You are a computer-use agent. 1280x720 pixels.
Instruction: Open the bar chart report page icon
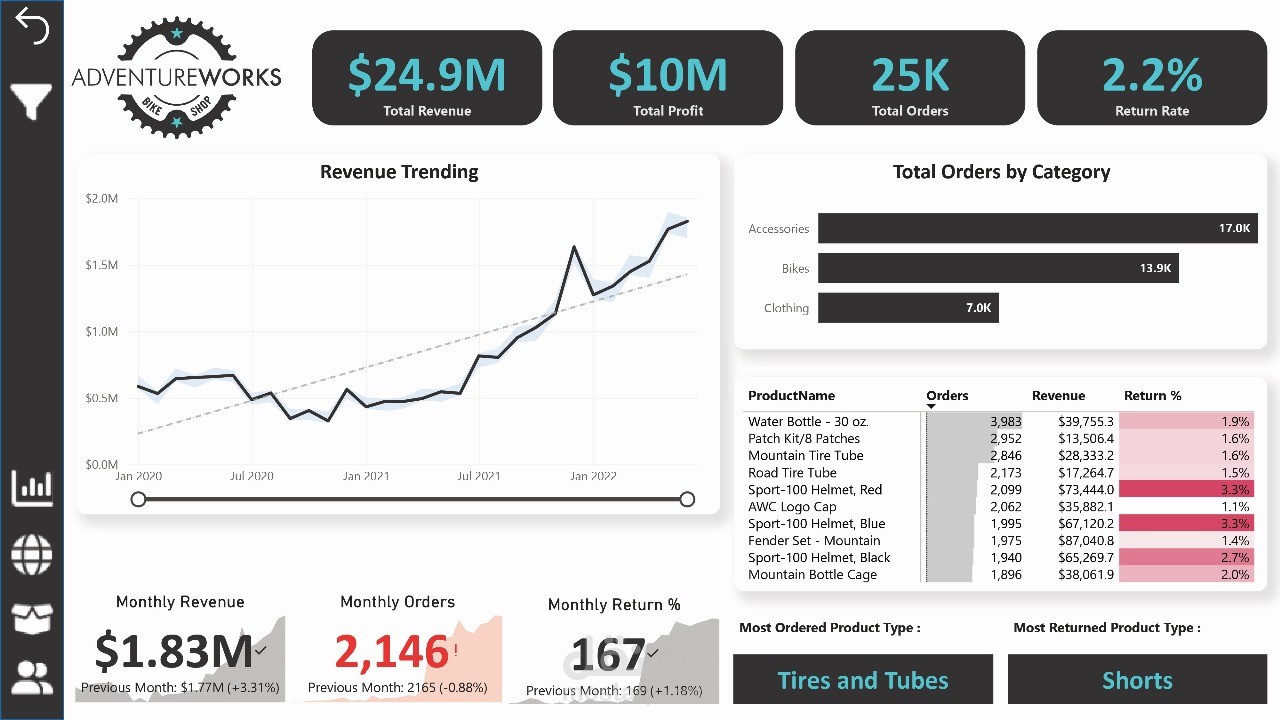32,487
